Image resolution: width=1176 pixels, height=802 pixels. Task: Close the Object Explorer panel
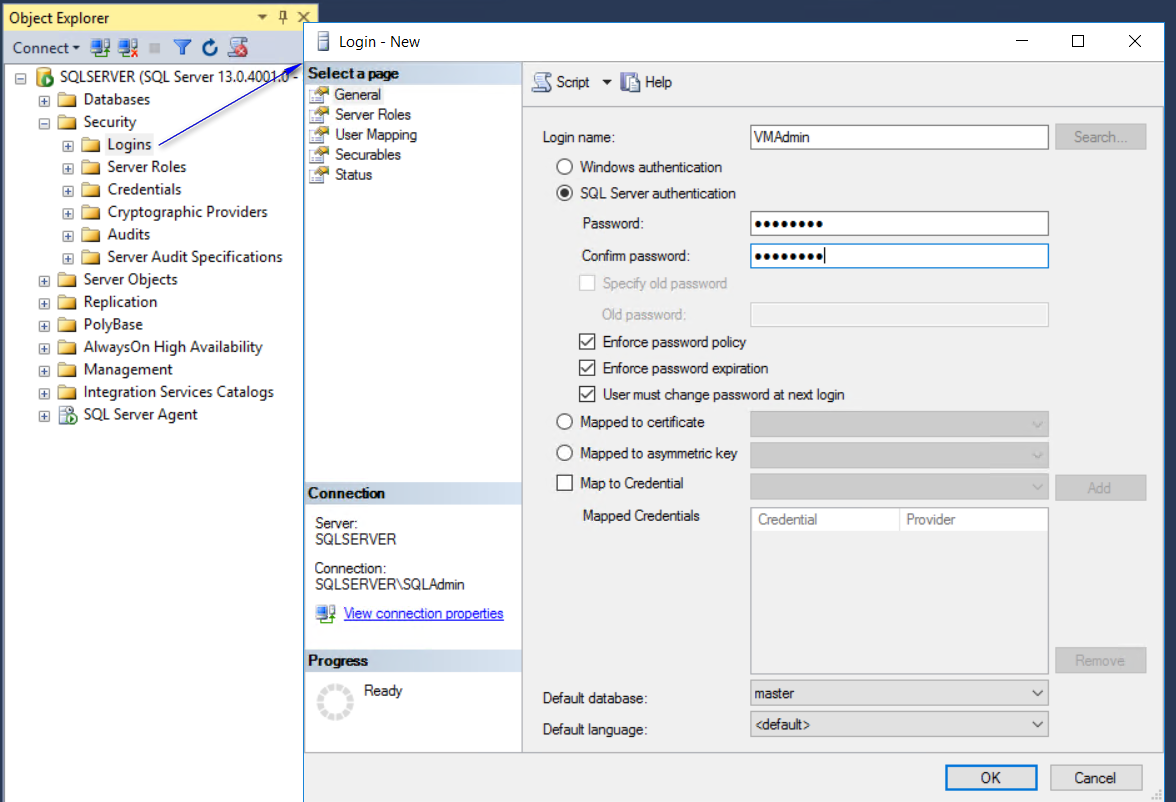[304, 17]
